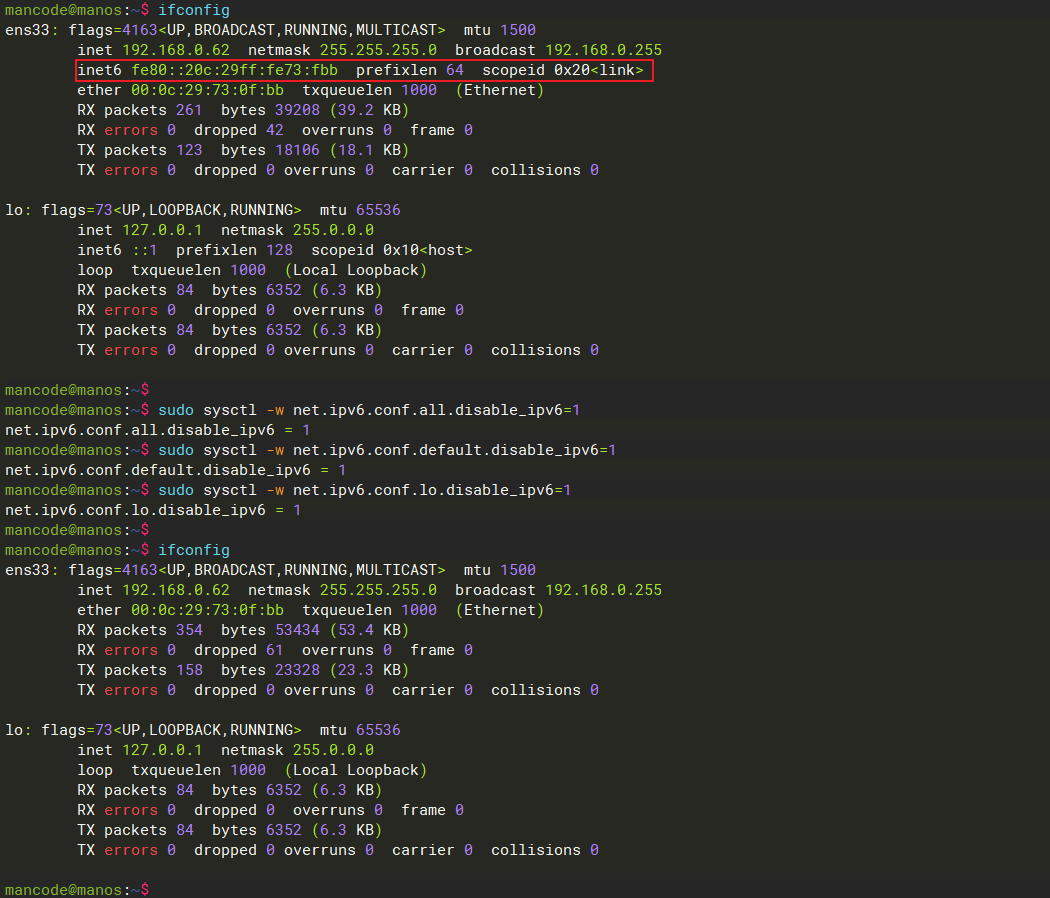Click the TX packets 158 value

[188, 670]
